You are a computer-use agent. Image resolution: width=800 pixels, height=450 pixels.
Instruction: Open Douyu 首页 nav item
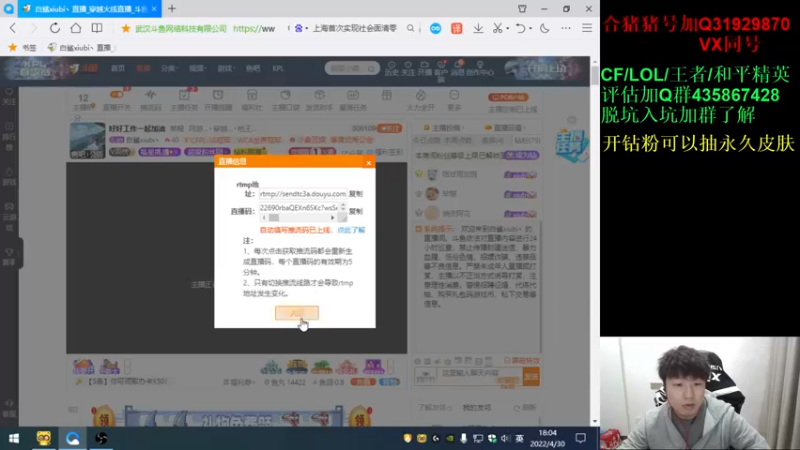point(118,68)
